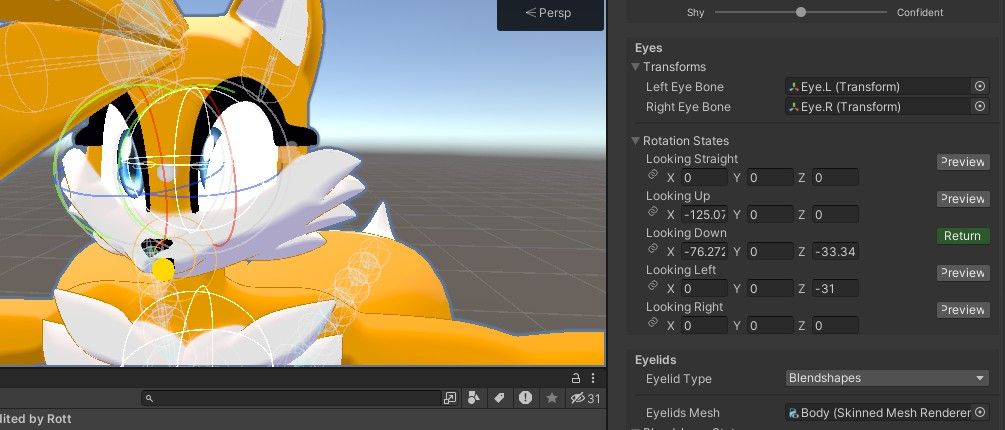Click Looking Right Z field

pos(835,326)
